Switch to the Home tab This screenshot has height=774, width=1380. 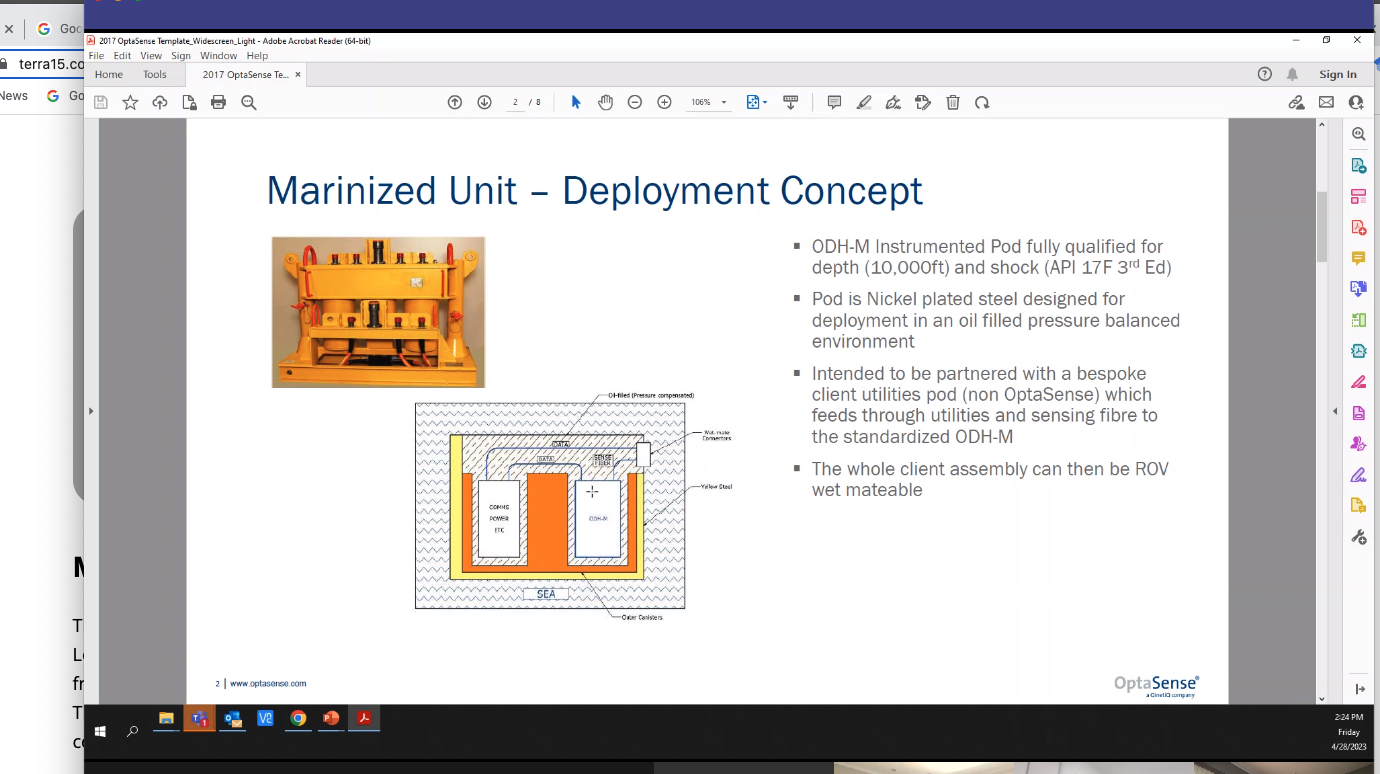pos(109,75)
